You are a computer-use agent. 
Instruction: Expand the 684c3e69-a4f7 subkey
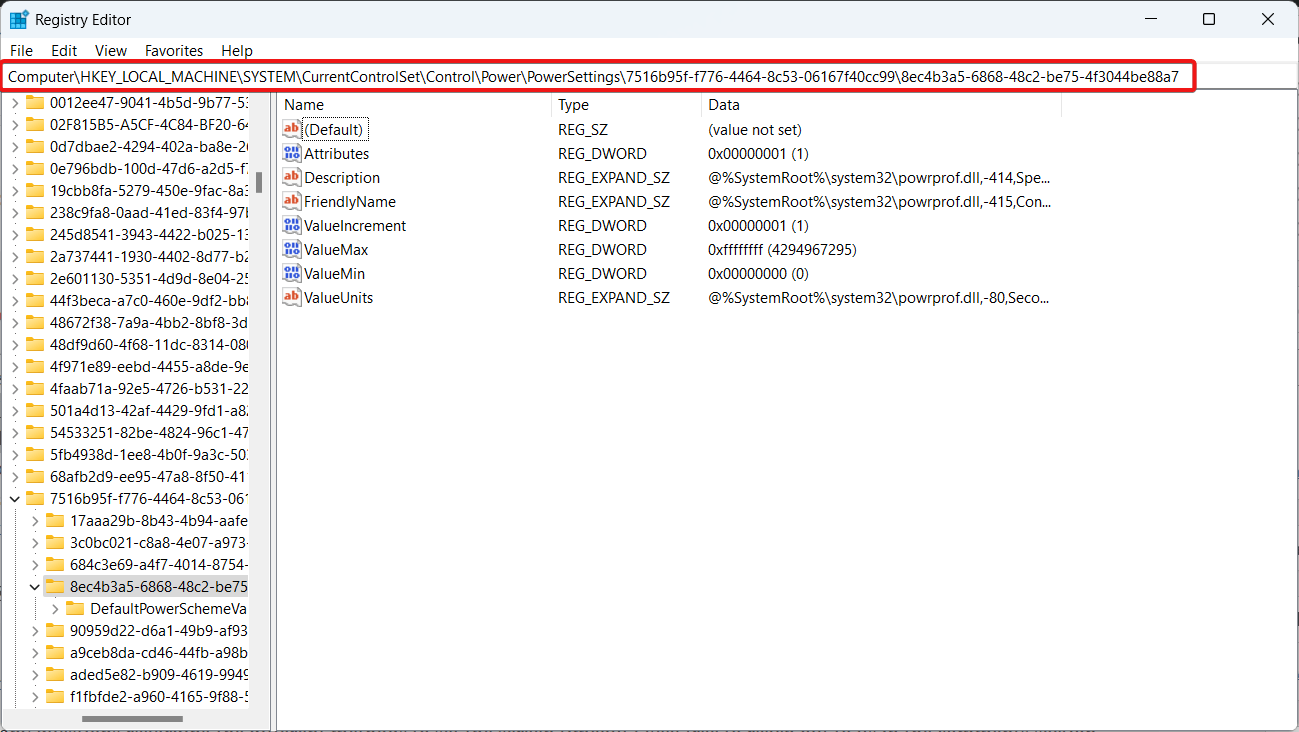(35, 564)
